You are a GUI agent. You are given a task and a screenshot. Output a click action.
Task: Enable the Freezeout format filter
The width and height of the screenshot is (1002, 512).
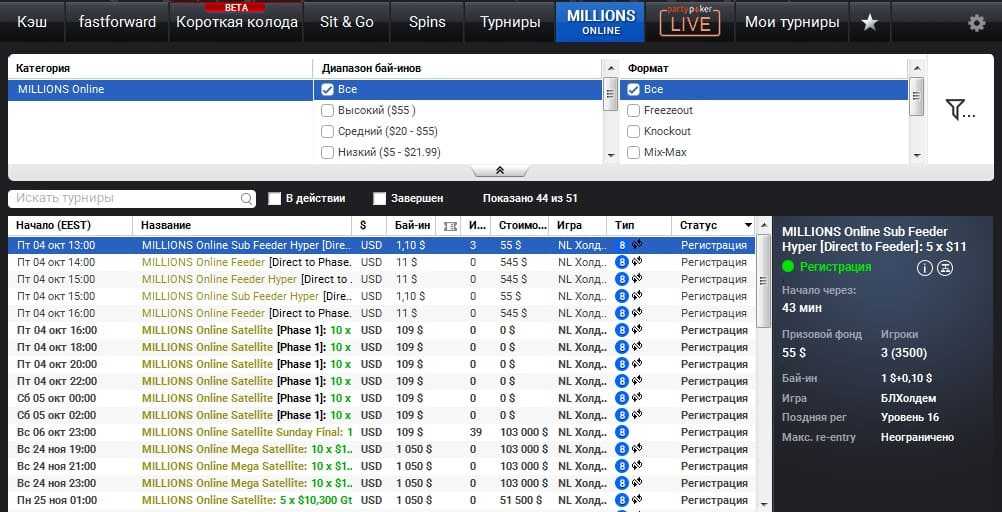tap(633, 111)
